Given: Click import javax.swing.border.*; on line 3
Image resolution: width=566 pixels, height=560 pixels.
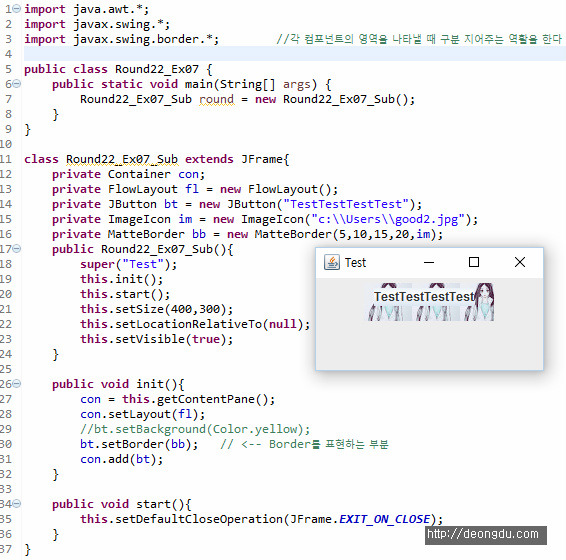Looking at the screenshot, I should (122, 39).
